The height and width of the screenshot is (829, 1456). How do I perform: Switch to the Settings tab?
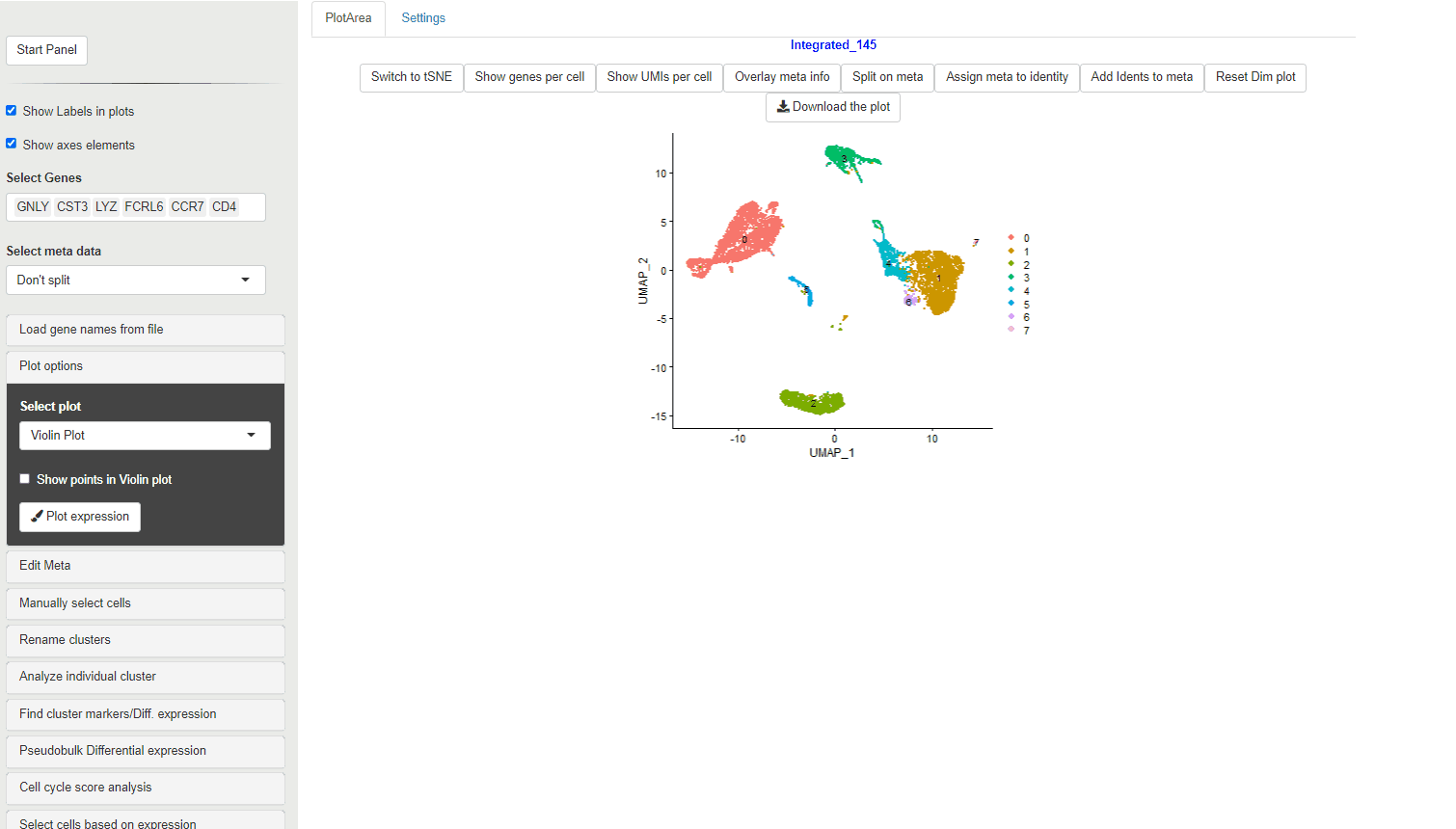pyautogui.click(x=423, y=18)
